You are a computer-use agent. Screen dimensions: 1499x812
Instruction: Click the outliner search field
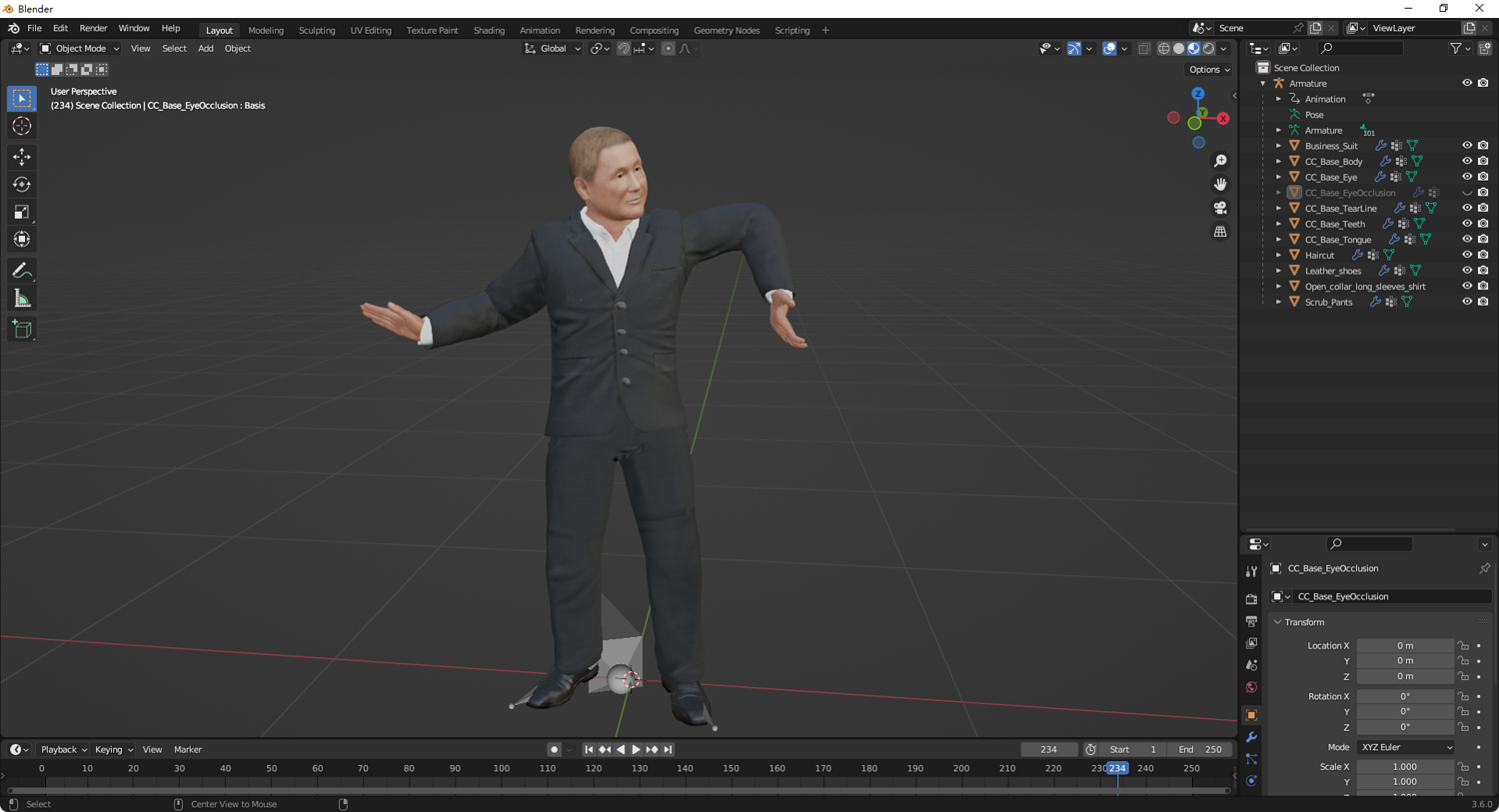pyautogui.click(x=1361, y=48)
